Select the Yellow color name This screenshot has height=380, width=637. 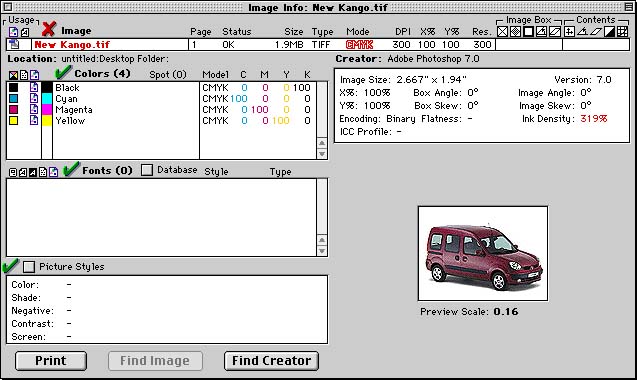[70, 121]
